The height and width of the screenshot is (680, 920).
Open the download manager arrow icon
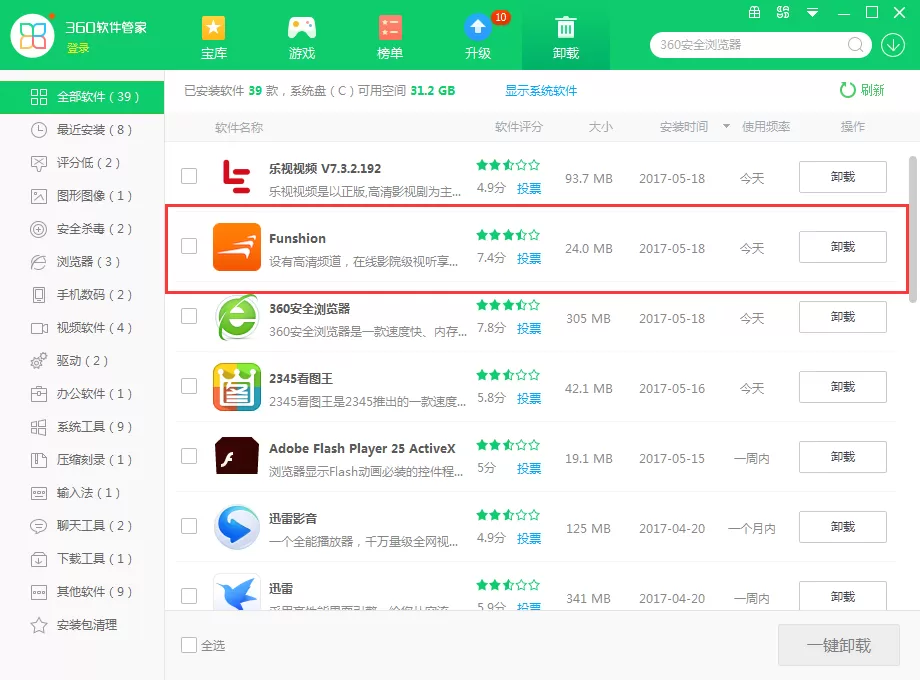[x=892, y=45]
